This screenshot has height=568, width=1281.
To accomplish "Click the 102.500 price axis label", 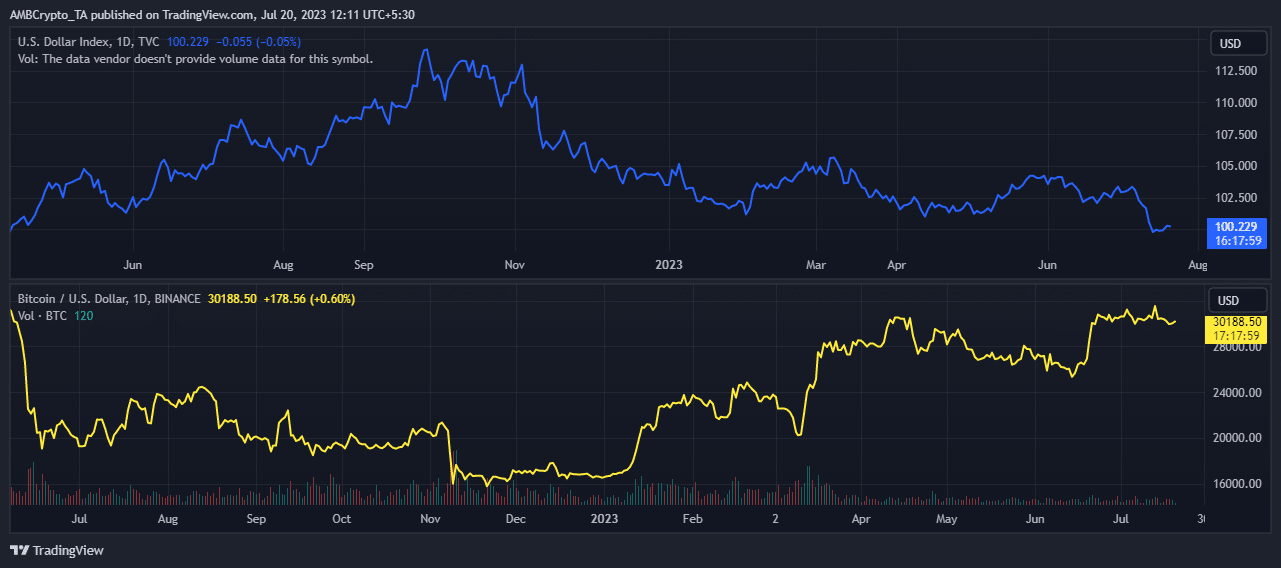I will [x=1235, y=197].
